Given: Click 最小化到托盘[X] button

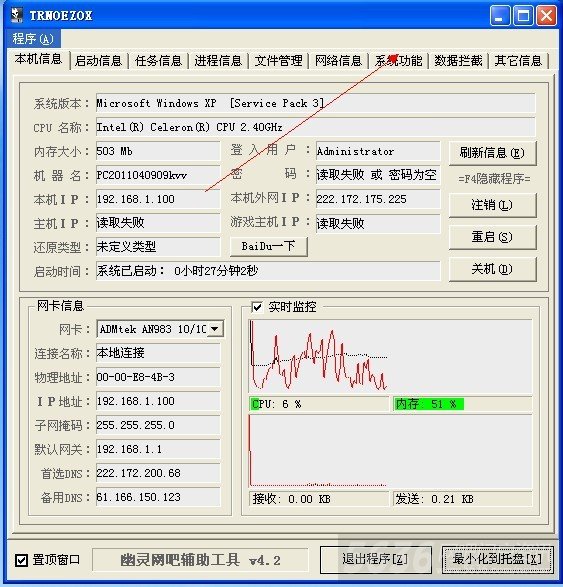Looking at the screenshot, I should pyautogui.click(x=497, y=560).
